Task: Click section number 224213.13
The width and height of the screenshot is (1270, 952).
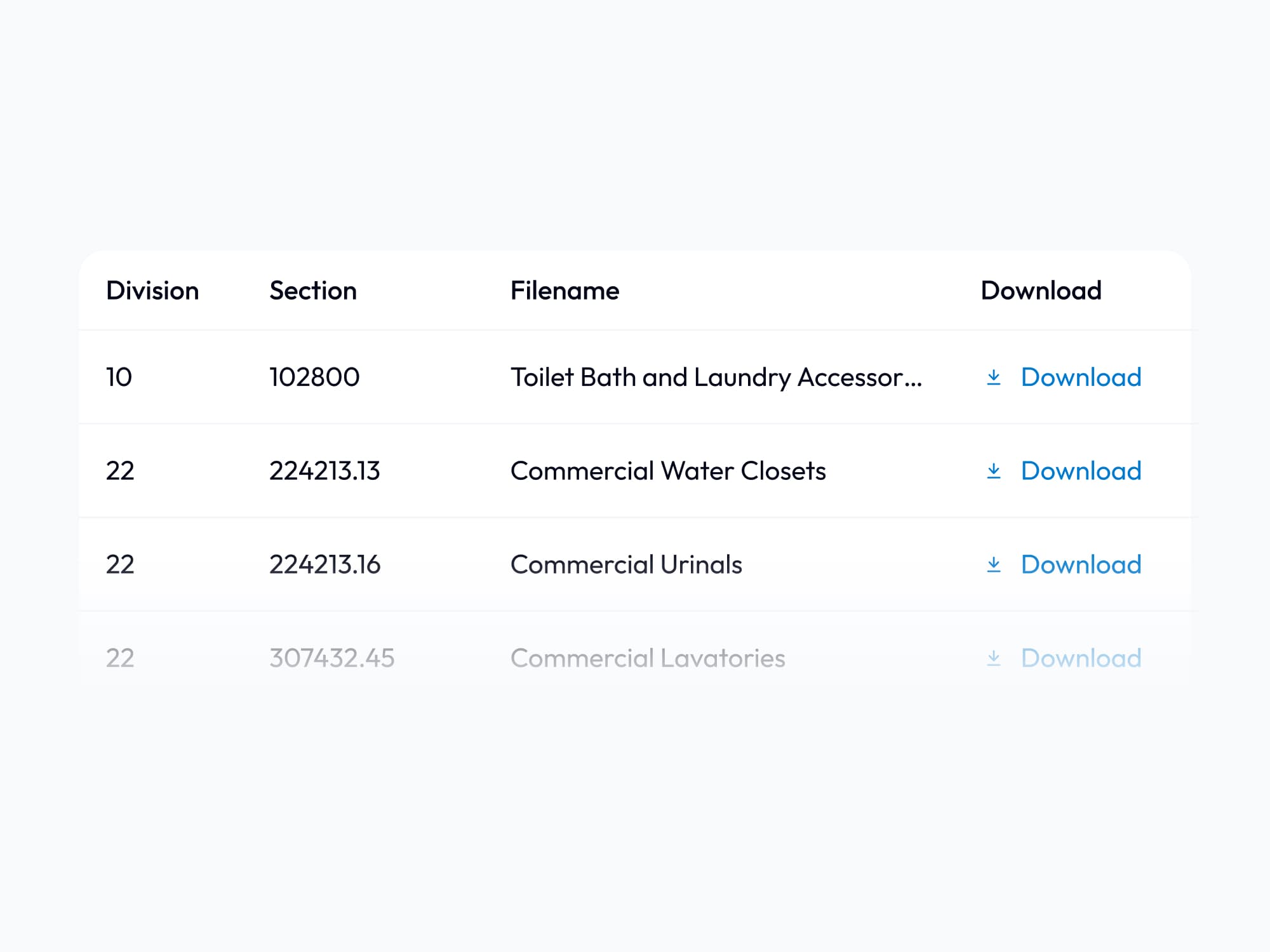Action: click(324, 471)
